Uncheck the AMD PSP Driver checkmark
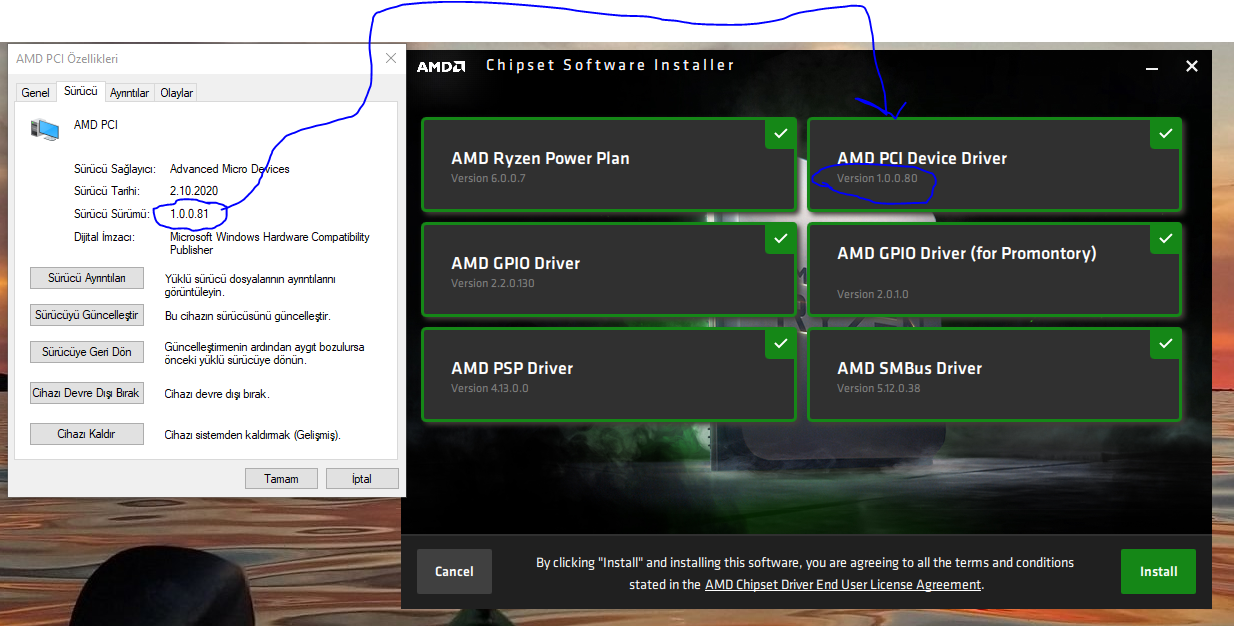Screen dimensions: 1234x626 [x=780, y=344]
